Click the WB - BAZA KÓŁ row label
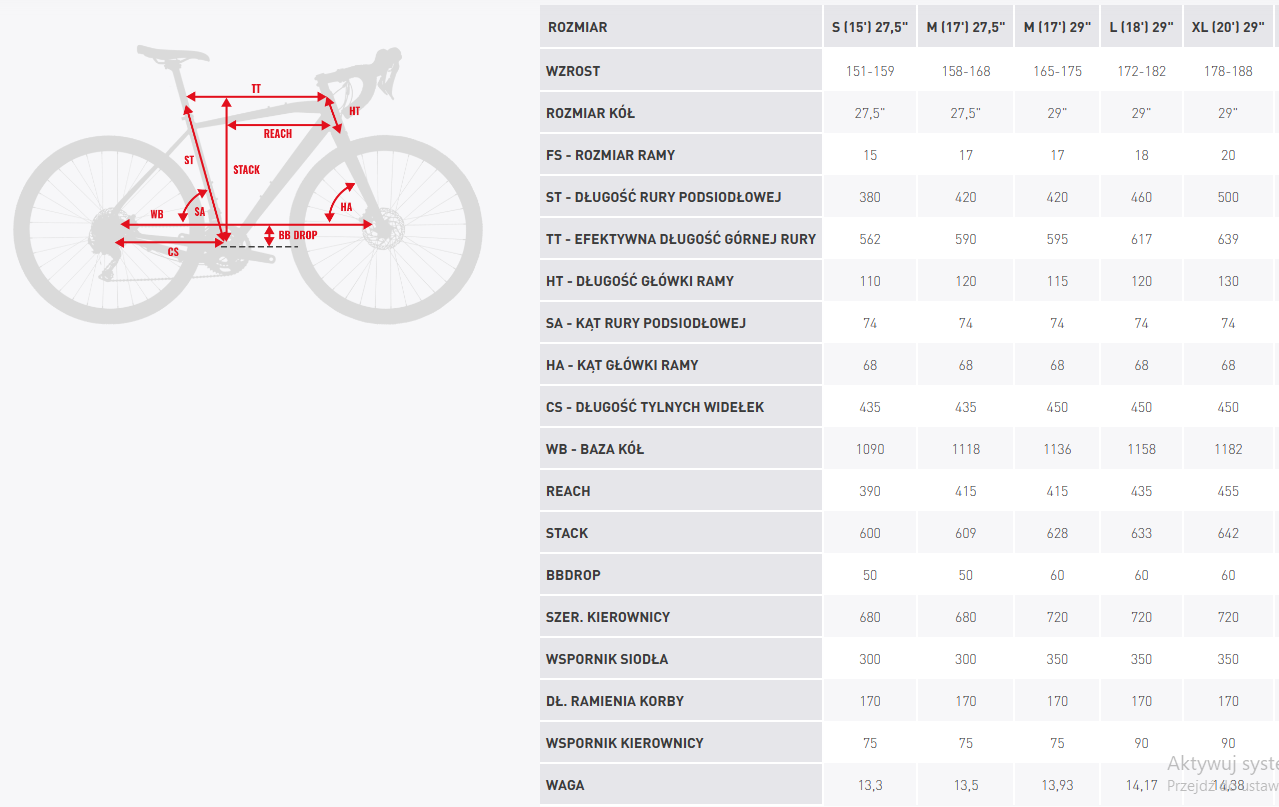 pyautogui.click(x=595, y=449)
